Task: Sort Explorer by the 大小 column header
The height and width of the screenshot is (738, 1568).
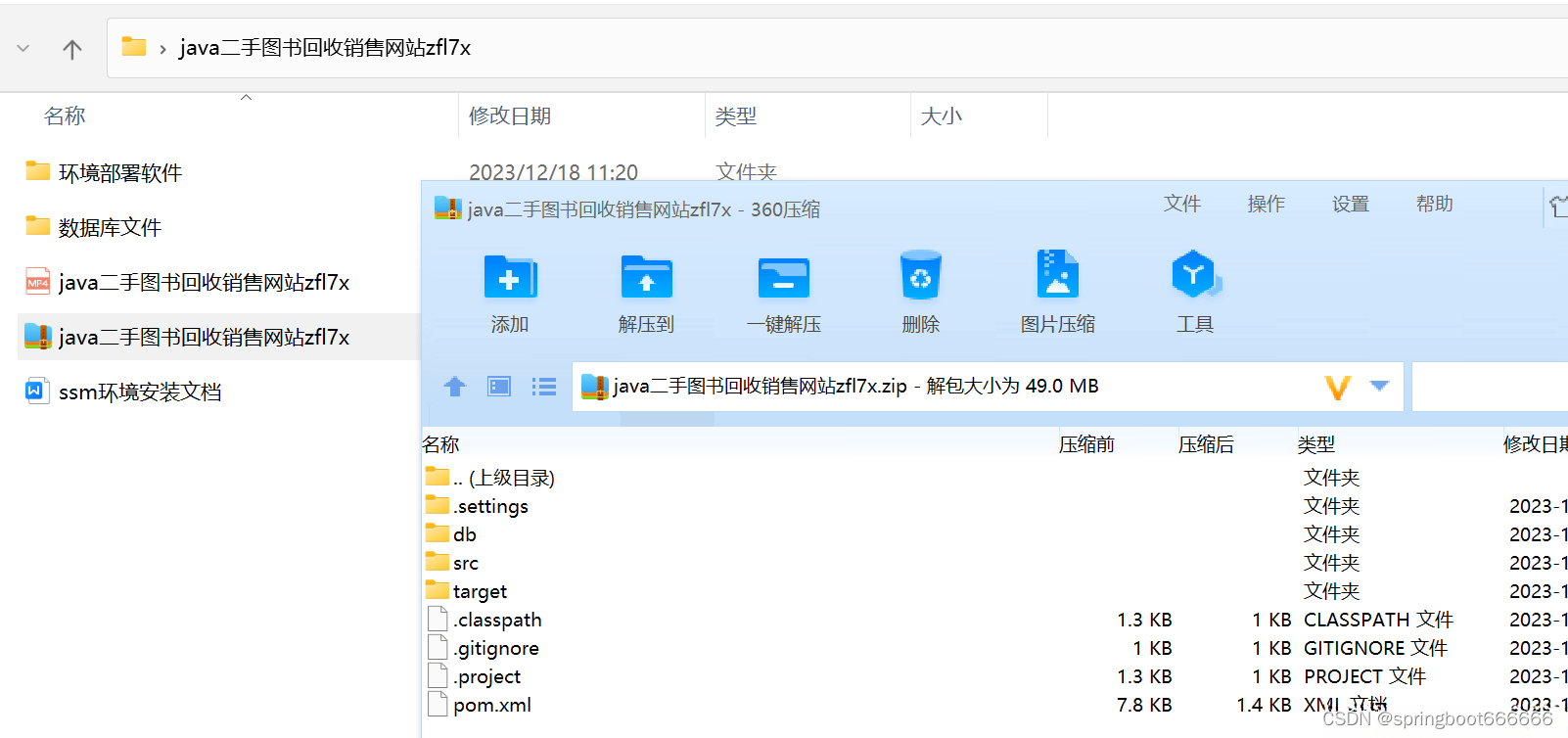Action: coord(942,116)
